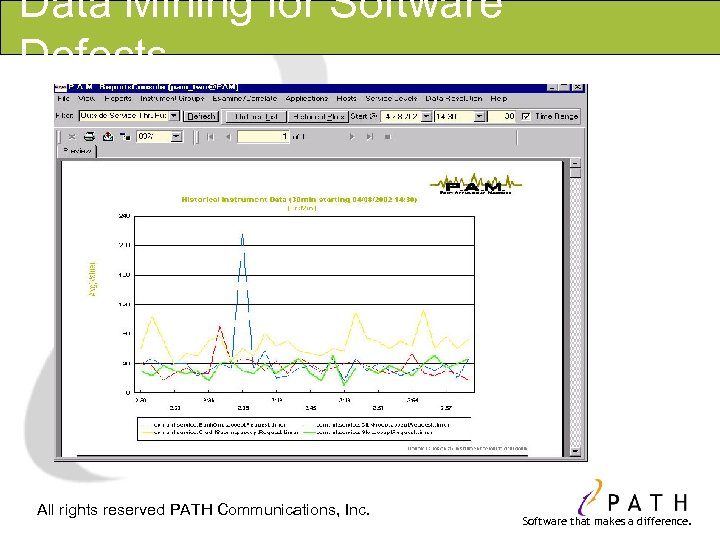Open the View menu

tap(86, 98)
